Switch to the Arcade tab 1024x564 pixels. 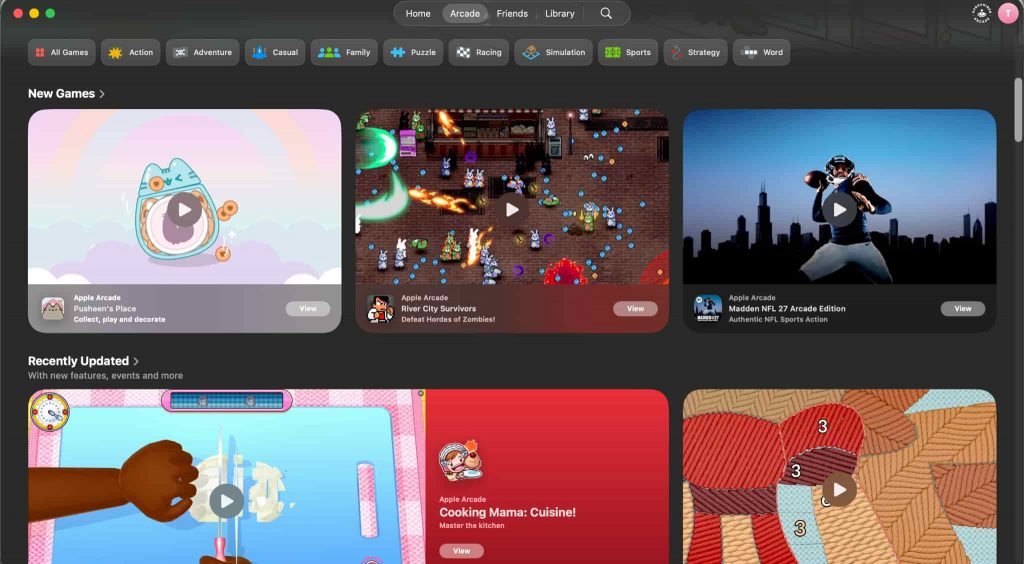(465, 13)
